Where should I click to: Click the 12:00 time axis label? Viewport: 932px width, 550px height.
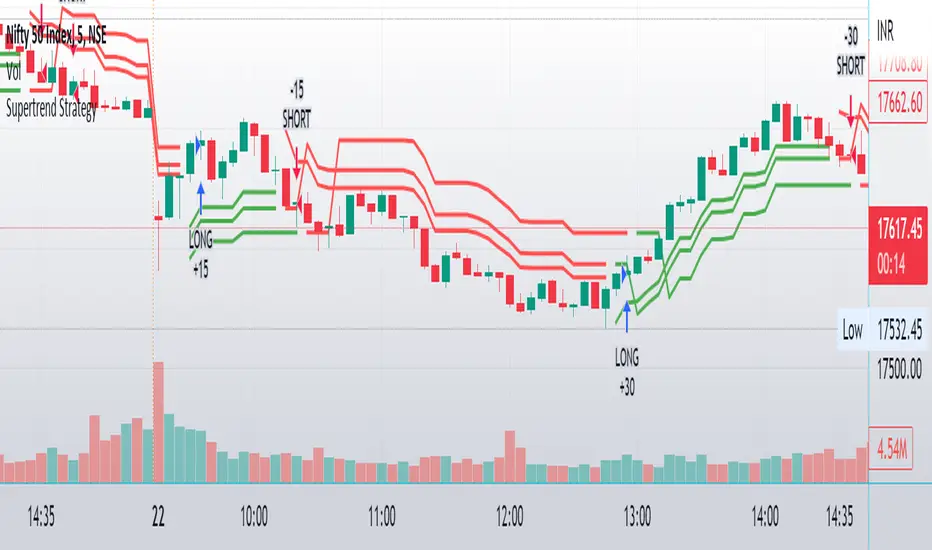pos(510,519)
